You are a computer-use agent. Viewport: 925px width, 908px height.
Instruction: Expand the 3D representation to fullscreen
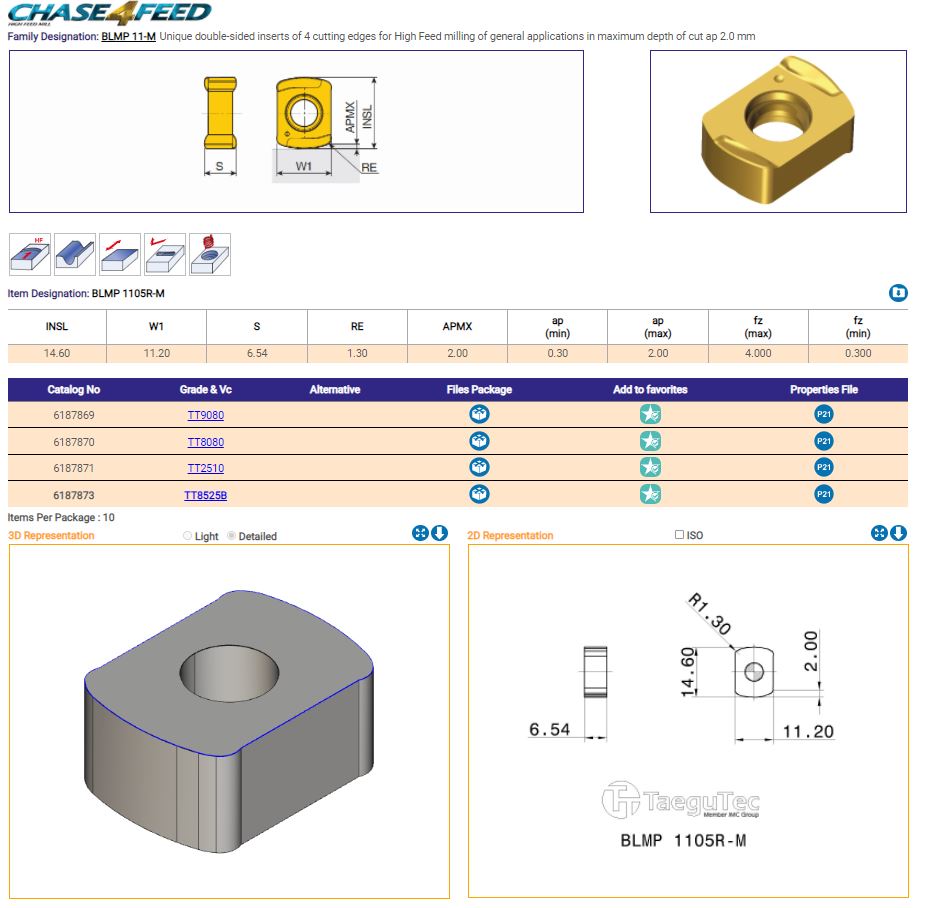tap(420, 533)
